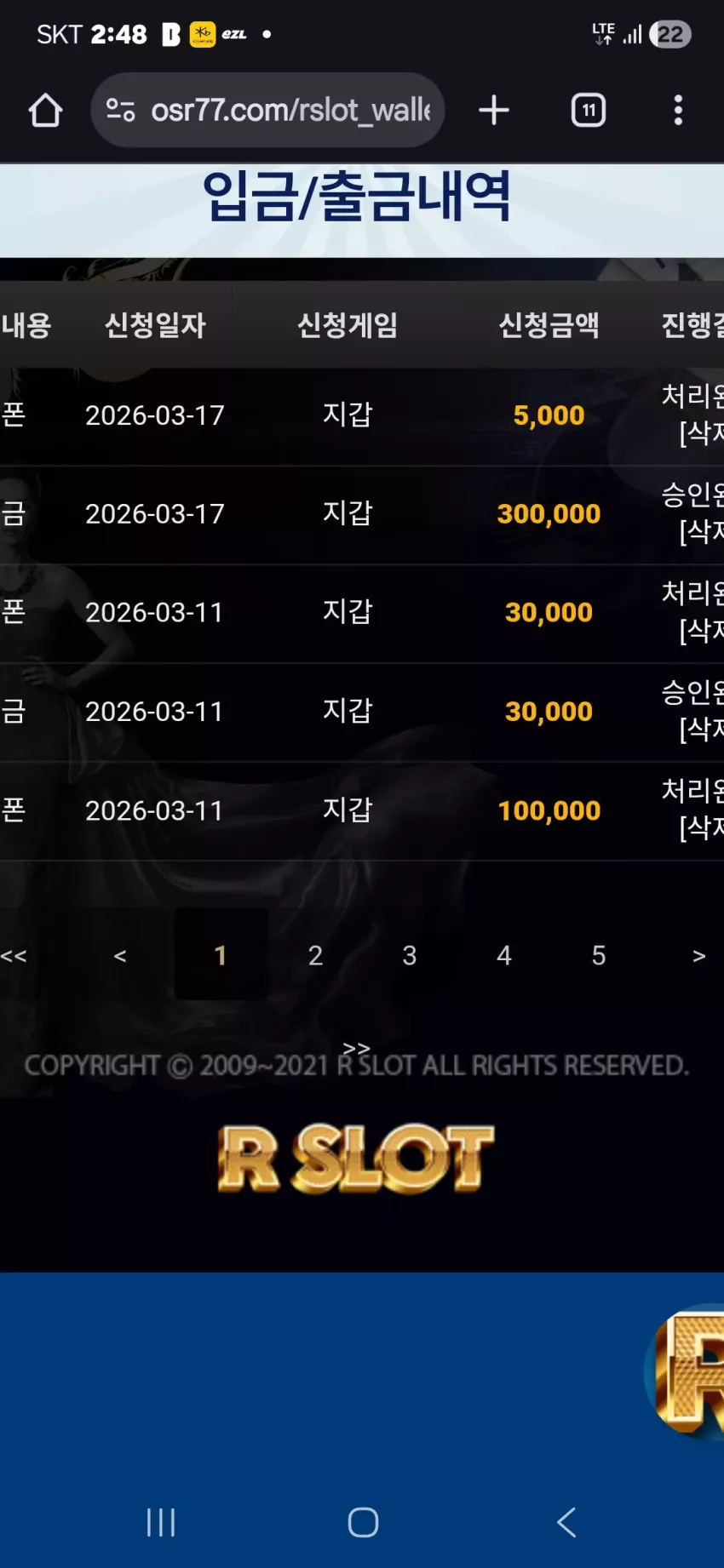Tap the gold R floating icon
The height and width of the screenshot is (1568, 724).
(x=686, y=1371)
